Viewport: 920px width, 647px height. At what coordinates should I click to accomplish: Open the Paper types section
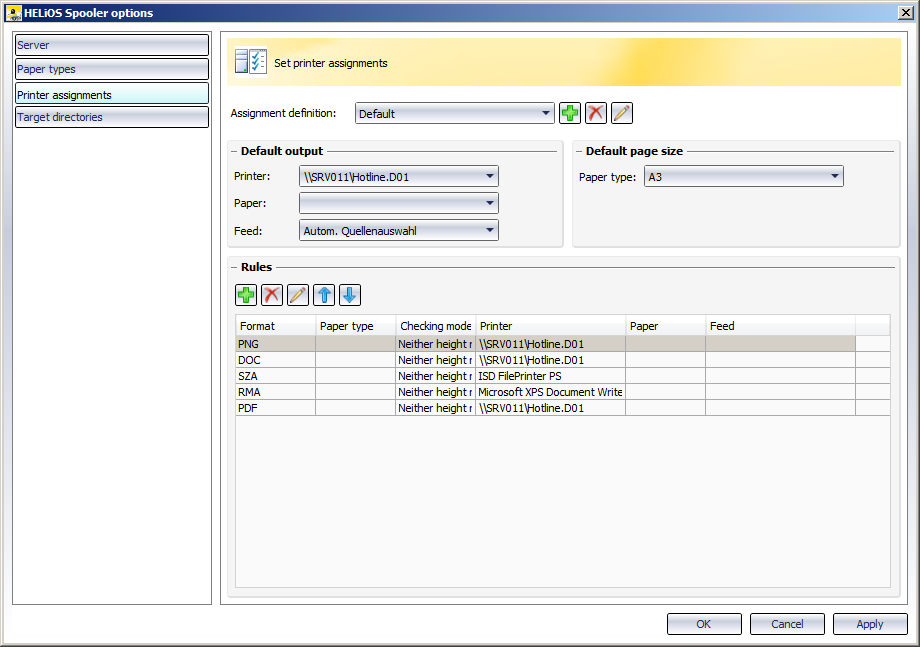111,69
